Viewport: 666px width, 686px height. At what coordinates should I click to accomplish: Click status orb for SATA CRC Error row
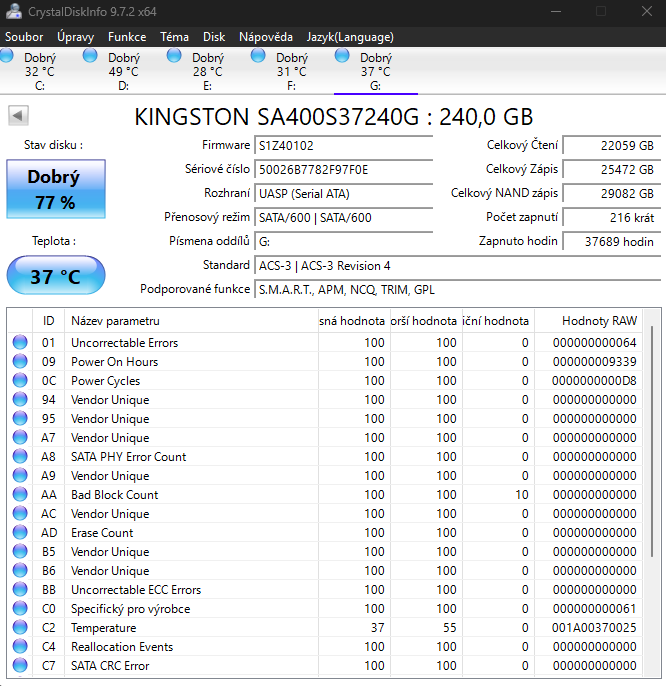pyautogui.click(x=20, y=665)
